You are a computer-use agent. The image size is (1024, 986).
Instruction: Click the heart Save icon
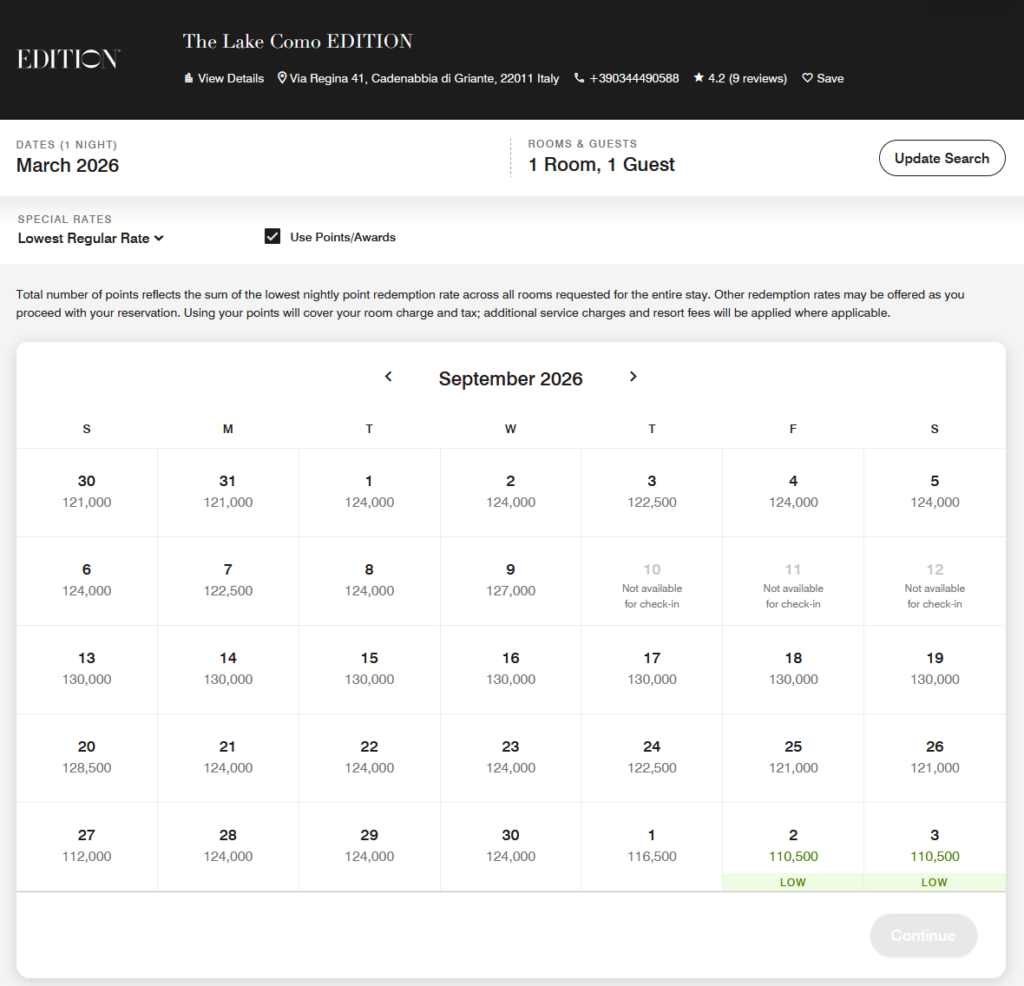coord(808,78)
